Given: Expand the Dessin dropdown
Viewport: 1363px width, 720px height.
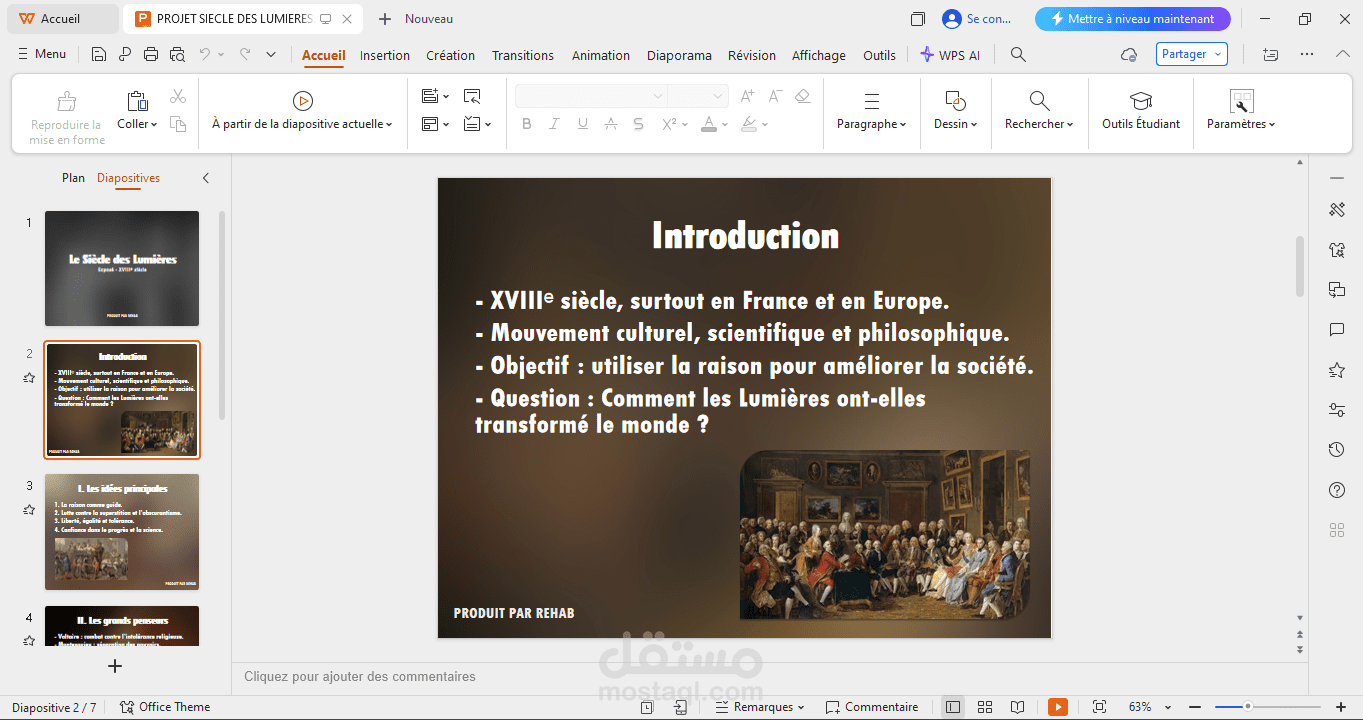Looking at the screenshot, I should (956, 124).
